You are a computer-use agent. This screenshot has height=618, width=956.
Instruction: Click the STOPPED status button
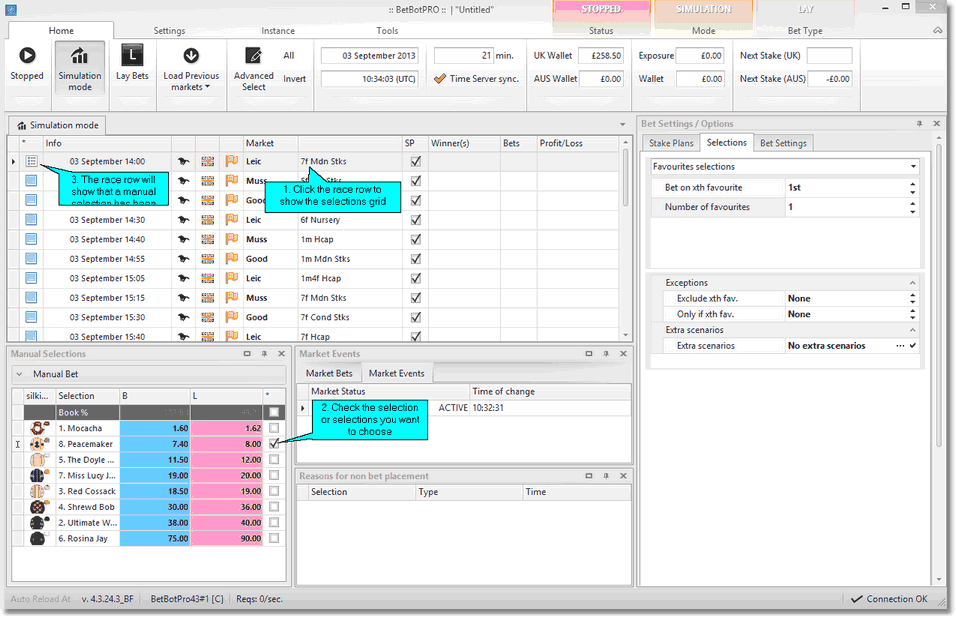pyautogui.click(x=601, y=10)
